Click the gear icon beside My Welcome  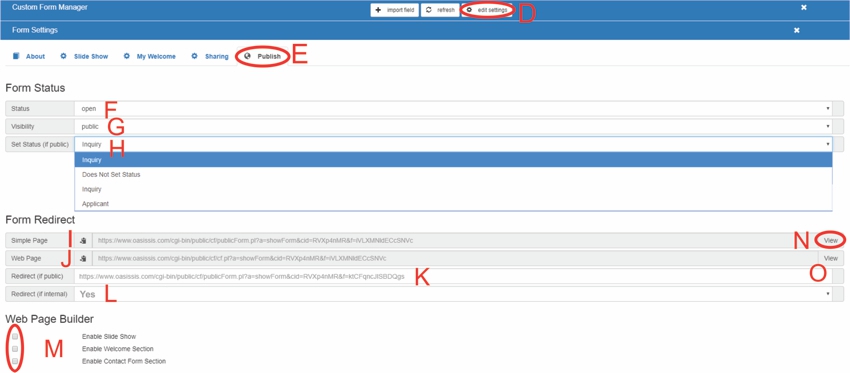(127, 56)
